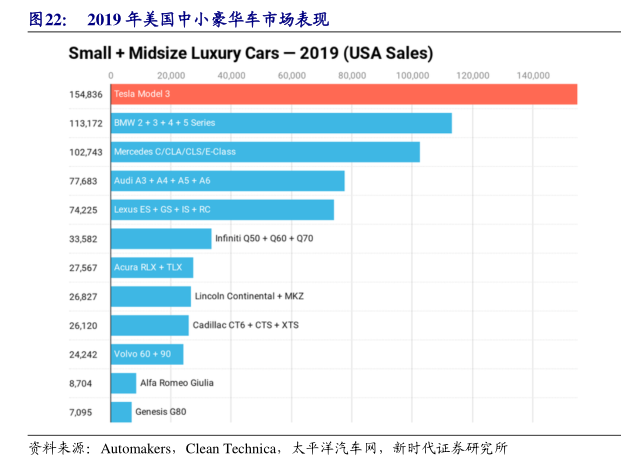Screen dimensions: 621x464
Task: Click the Alfa Romeo Giulia blue bar
Action: tap(124, 383)
